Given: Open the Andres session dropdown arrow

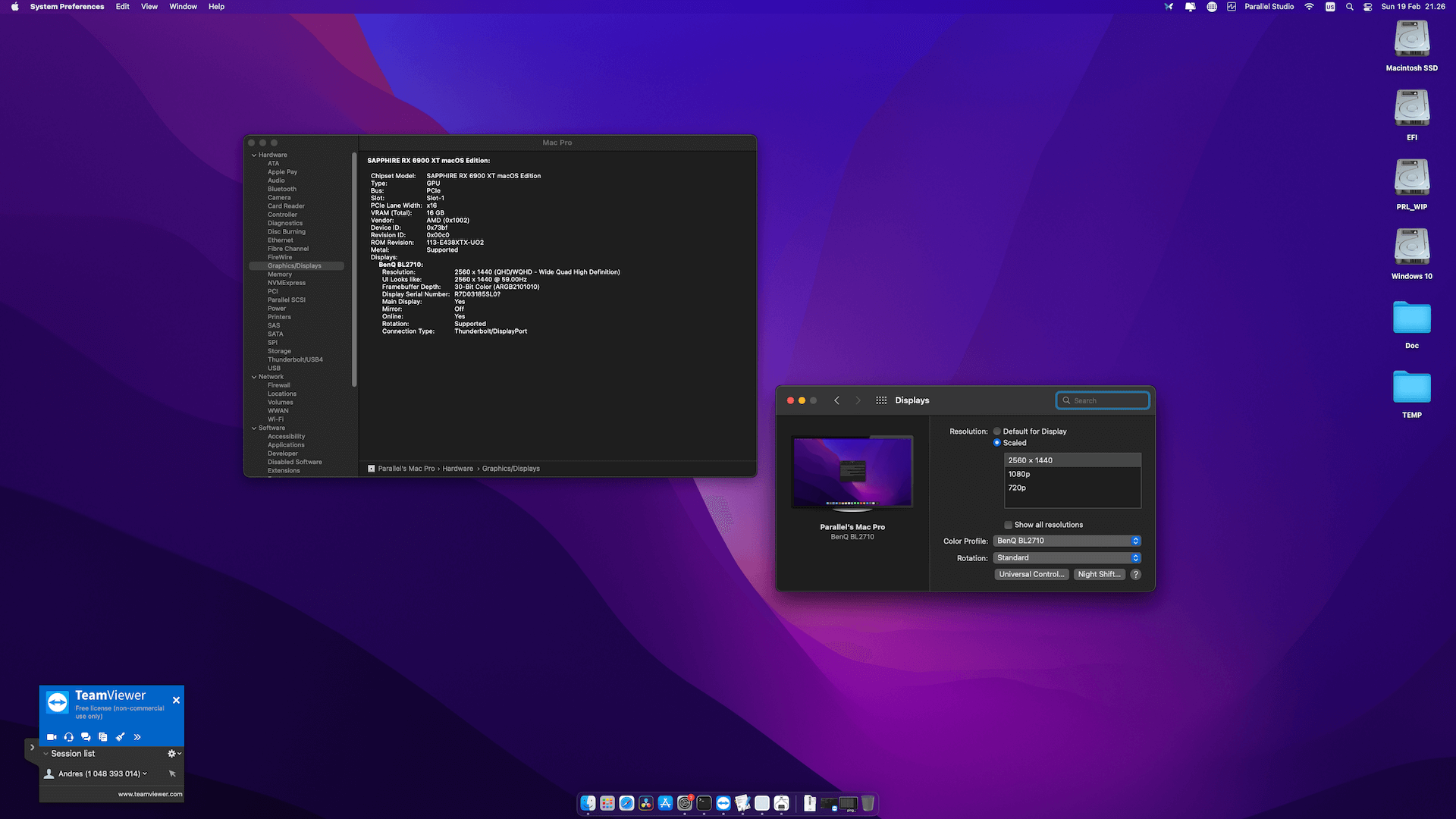Looking at the screenshot, I should tap(145, 773).
